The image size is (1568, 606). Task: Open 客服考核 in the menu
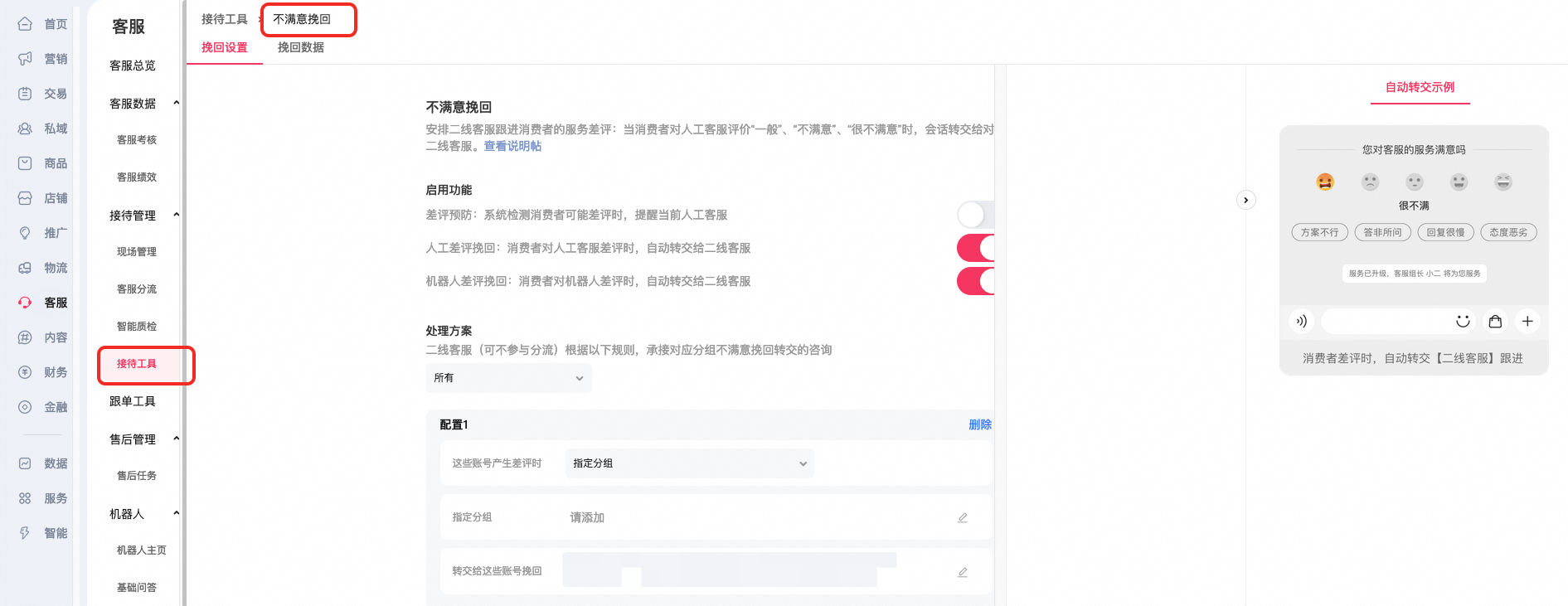pyautogui.click(x=137, y=140)
